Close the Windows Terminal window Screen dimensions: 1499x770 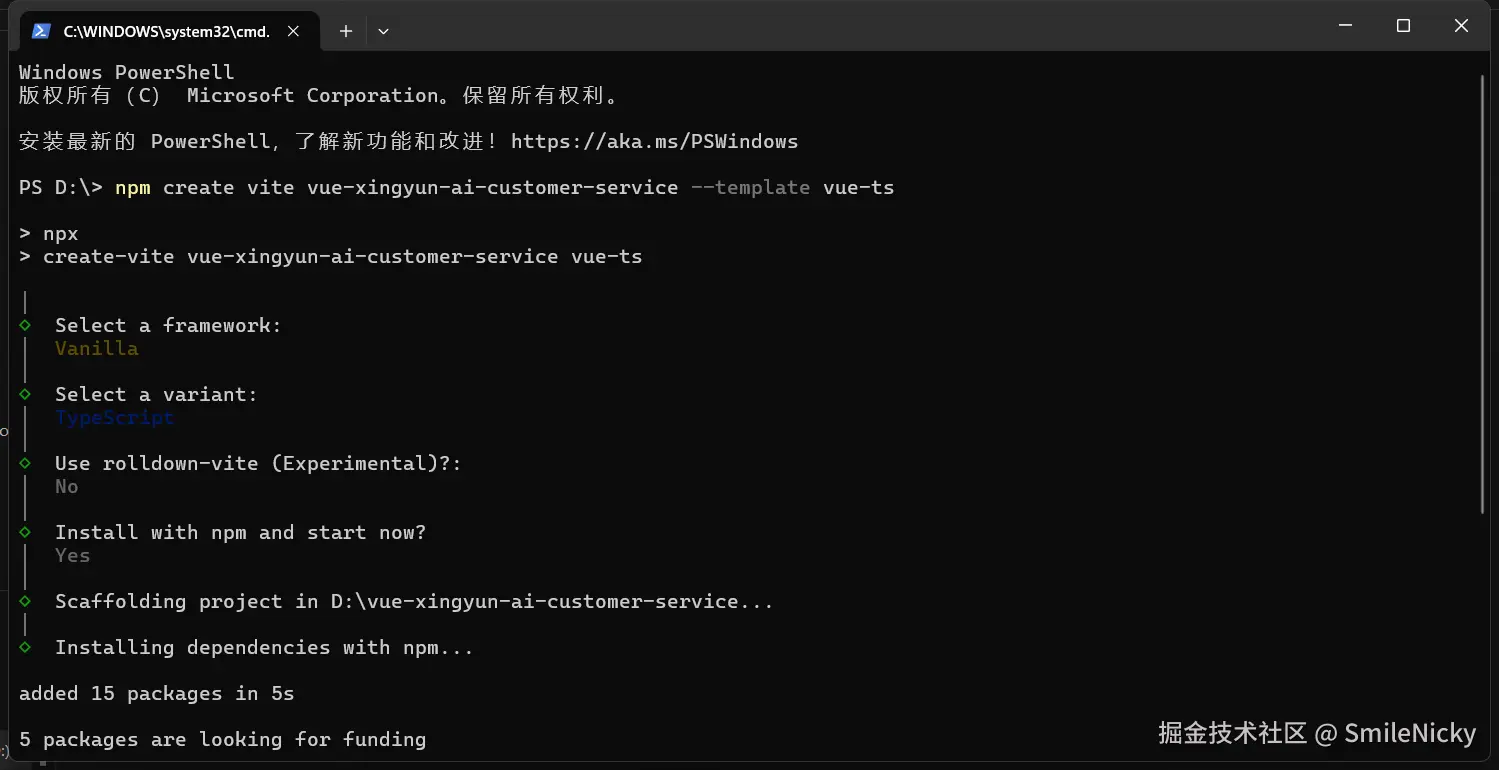tap(1461, 26)
